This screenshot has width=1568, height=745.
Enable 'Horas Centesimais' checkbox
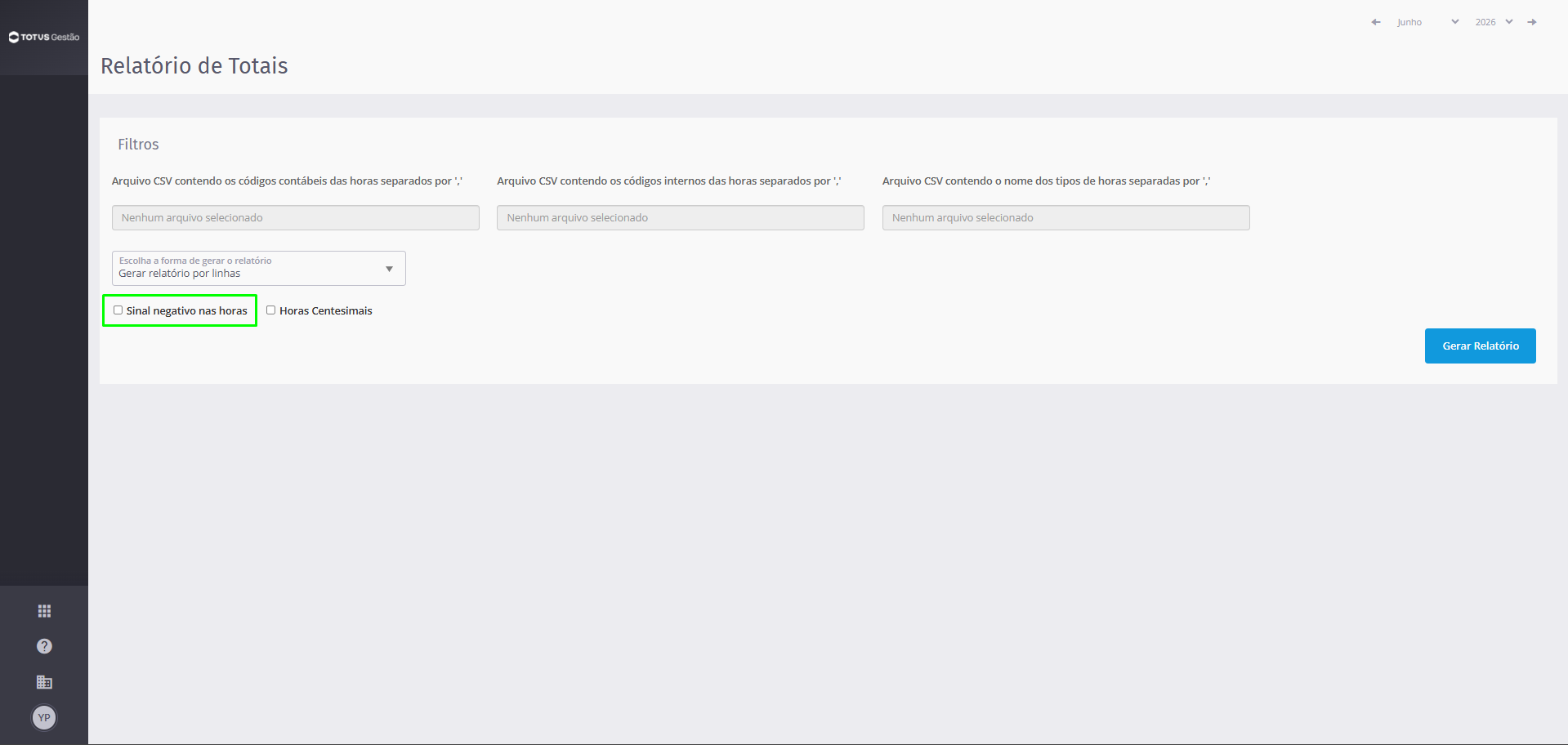(270, 310)
